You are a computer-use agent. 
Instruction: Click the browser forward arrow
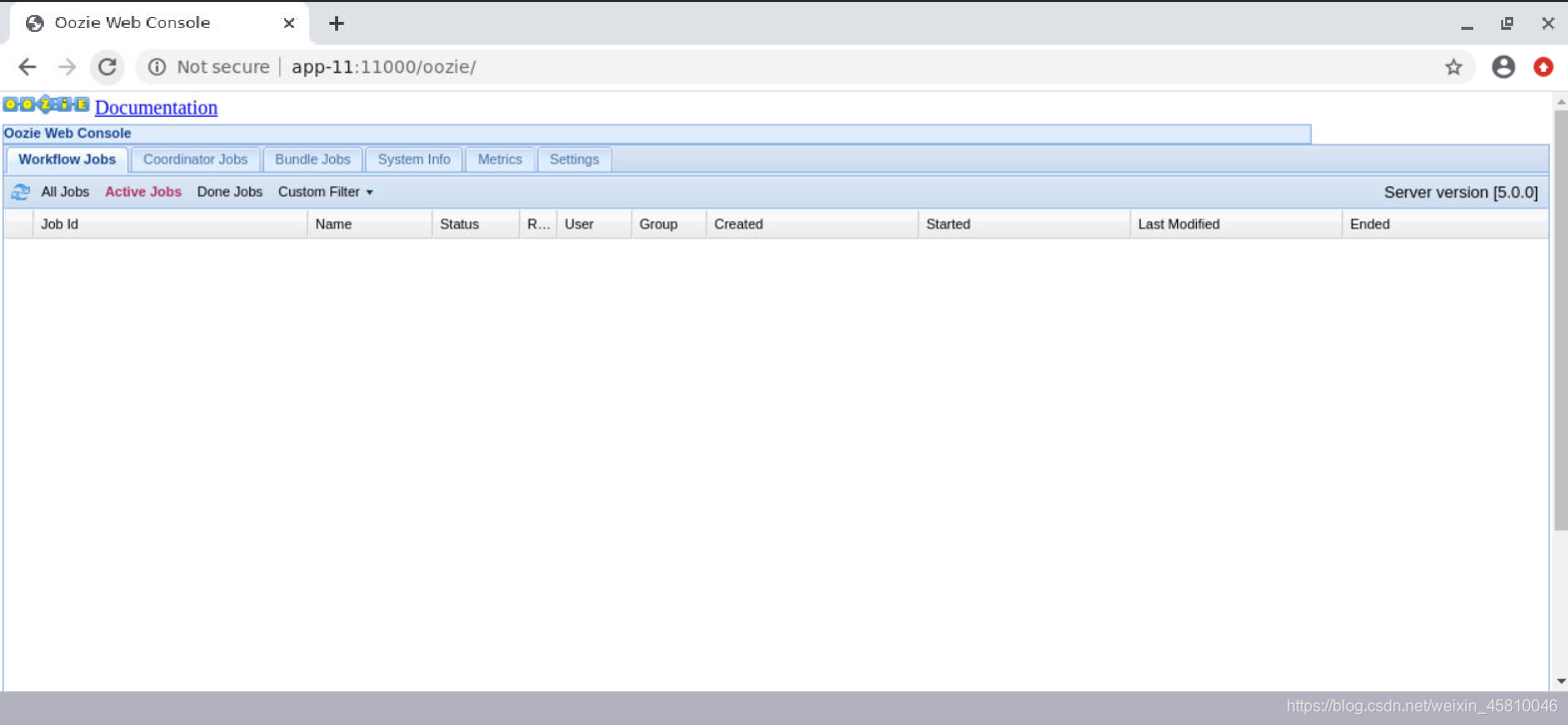[67, 67]
